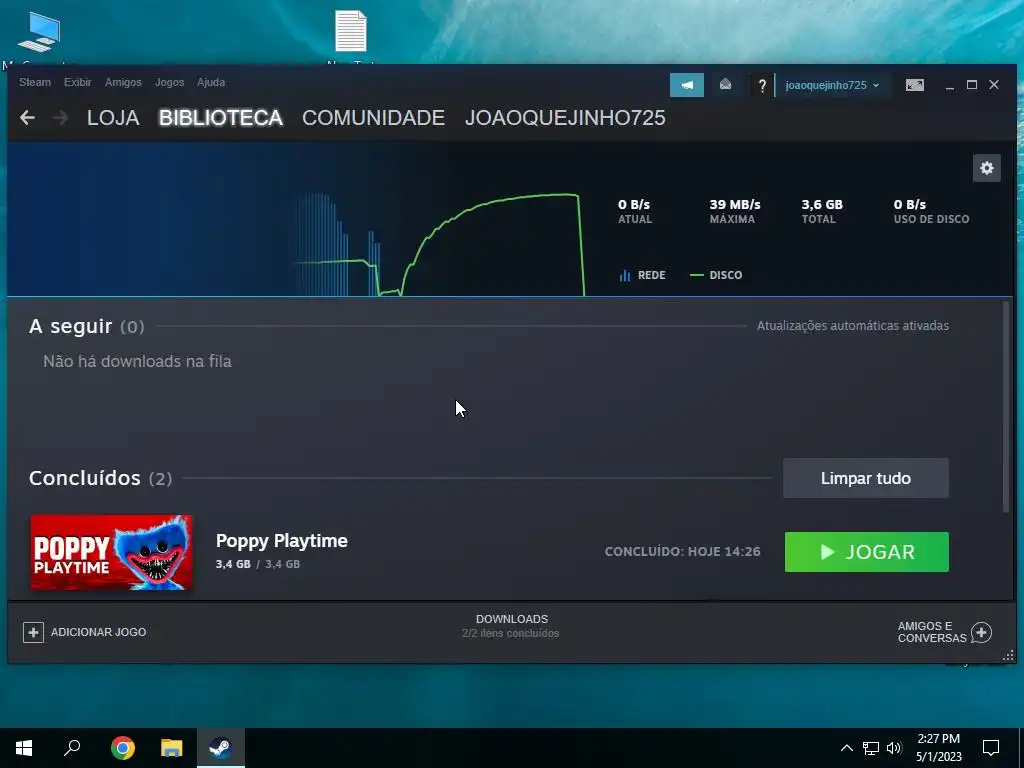Click JOGAR for Poppy Playtime
Screen dimensions: 1024x768
pyautogui.click(x=867, y=552)
